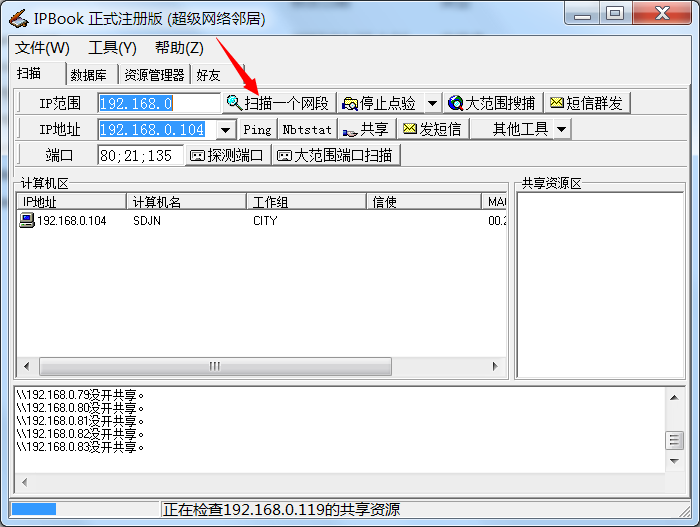Click the Ping button
This screenshot has width=700, height=527.
258,130
